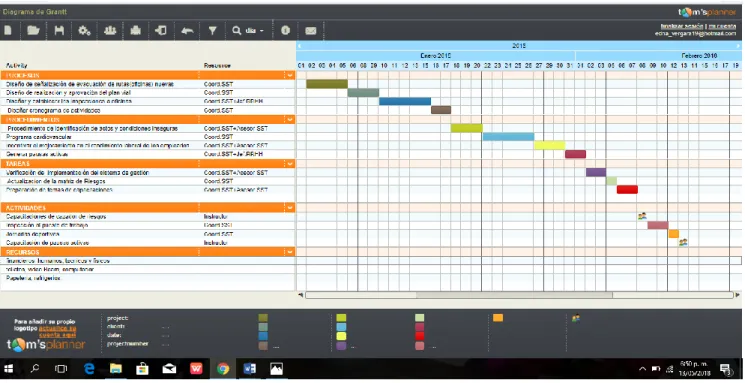Select the 'ACTIVIDADES' group header text
The image size is (745, 383).
[26, 208]
